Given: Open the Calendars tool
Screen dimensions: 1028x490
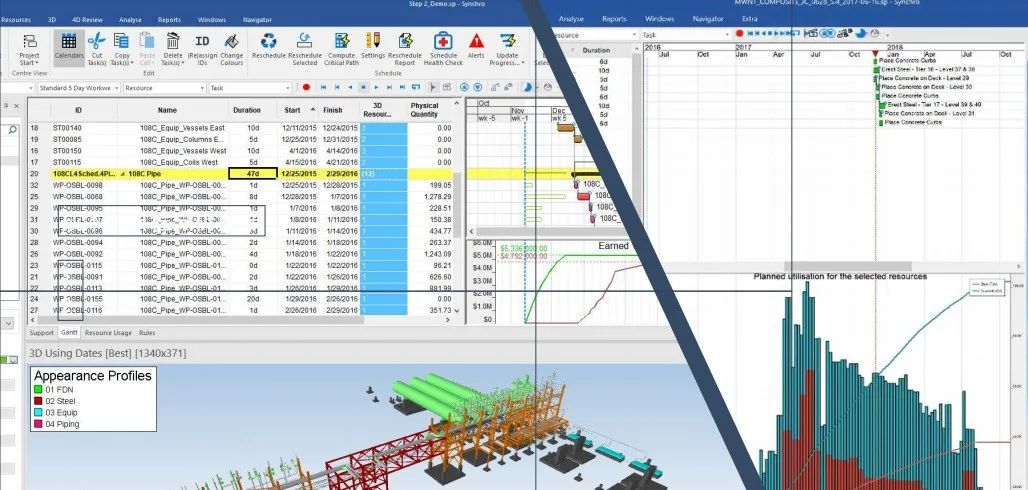Looking at the screenshot, I should pyautogui.click(x=67, y=46).
